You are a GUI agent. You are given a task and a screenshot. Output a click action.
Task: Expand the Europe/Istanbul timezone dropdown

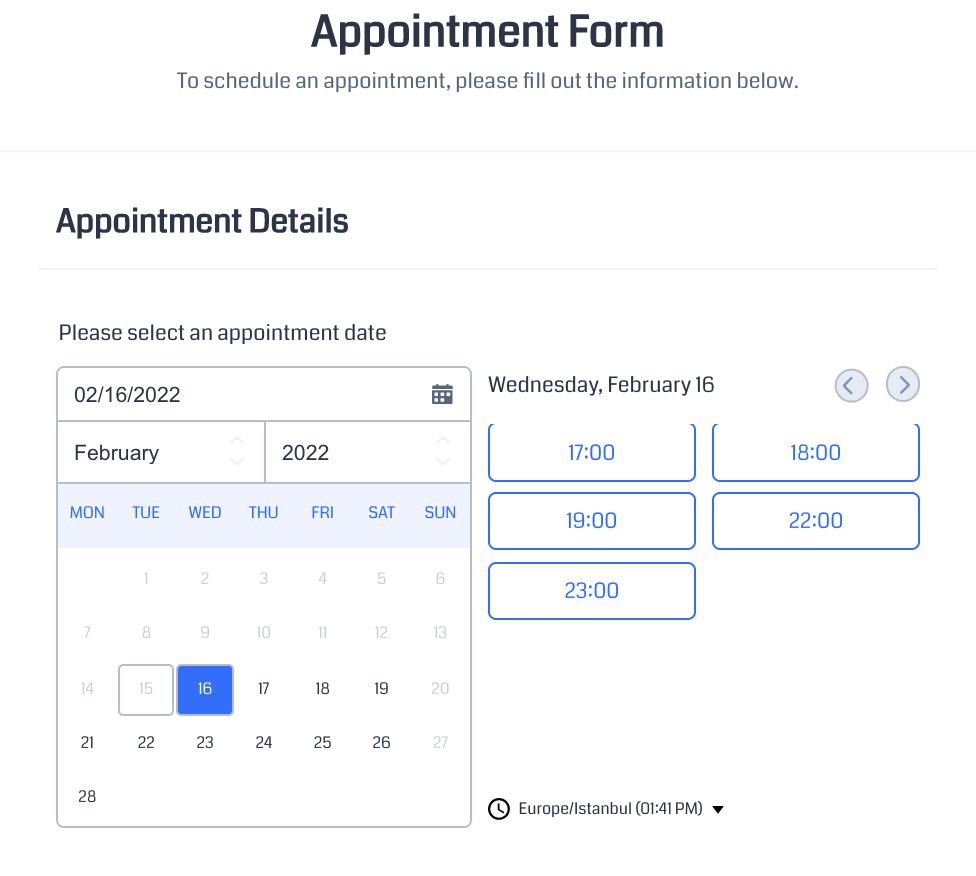point(718,809)
